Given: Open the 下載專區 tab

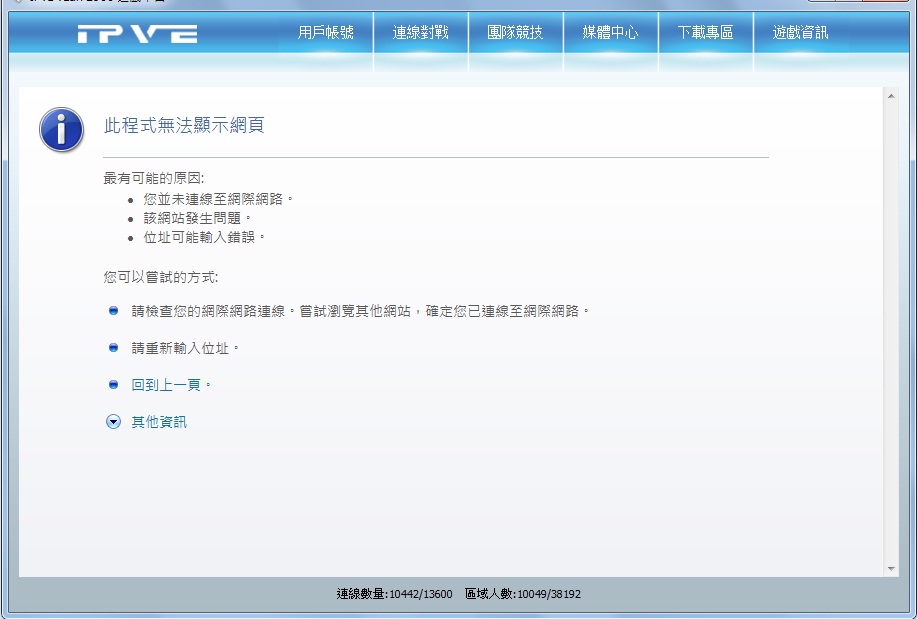Looking at the screenshot, I should click(x=705, y=33).
